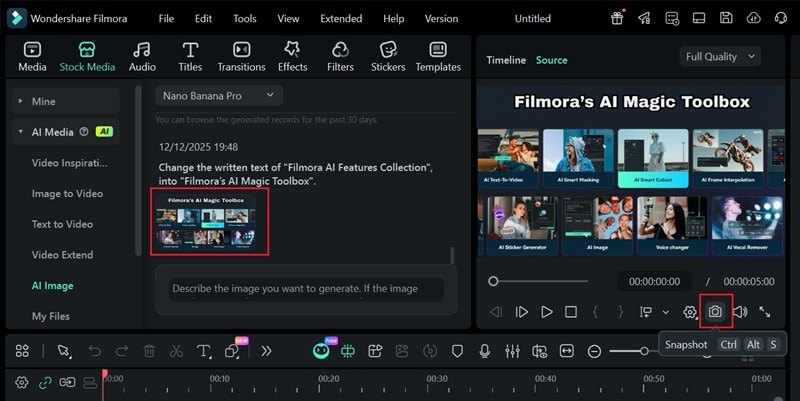Image resolution: width=800 pixels, height=401 pixels.
Task: Click the gift box icon
Action: point(617,18)
